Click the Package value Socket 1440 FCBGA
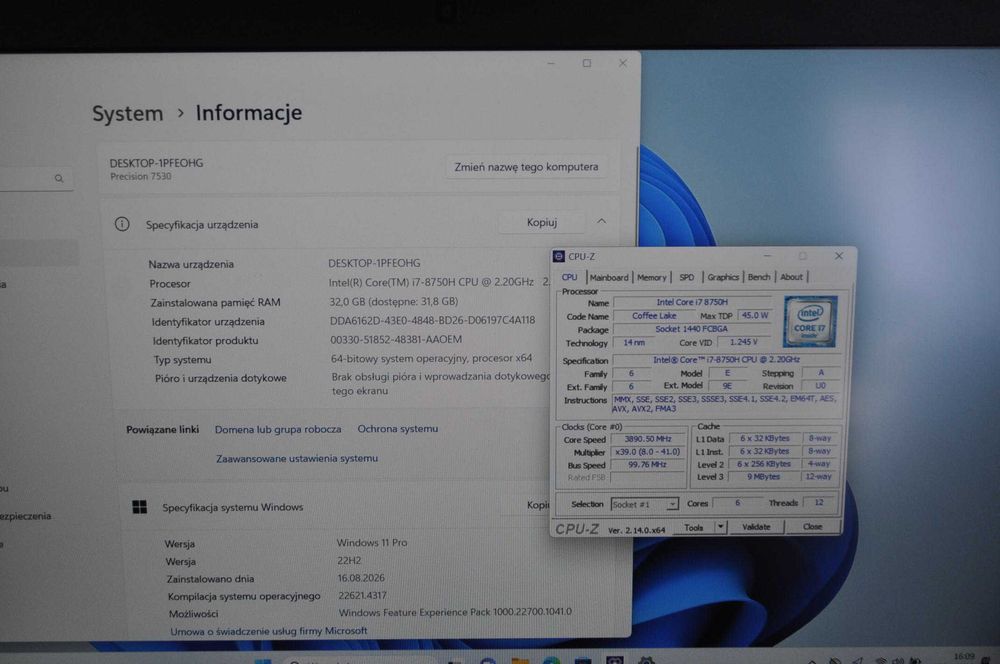This screenshot has width=1000, height=664. coord(692,329)
